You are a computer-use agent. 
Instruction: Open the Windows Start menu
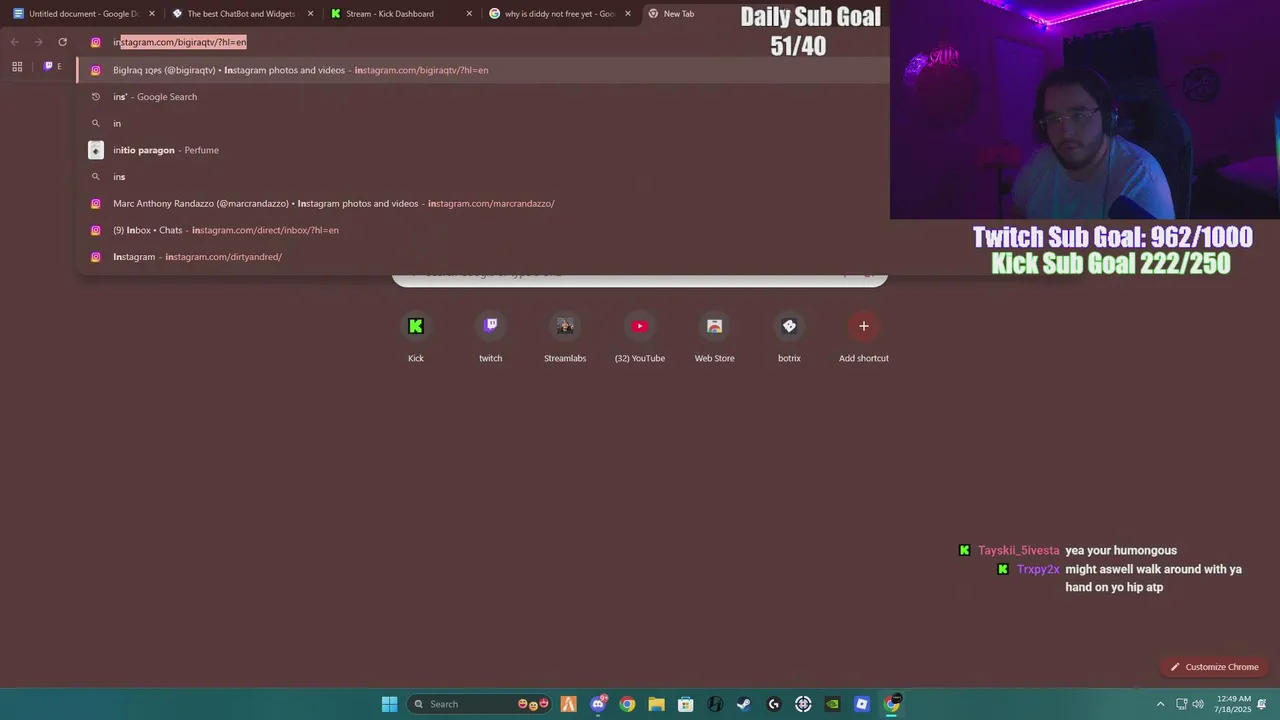pyautogui.click(x=389, y=704)
